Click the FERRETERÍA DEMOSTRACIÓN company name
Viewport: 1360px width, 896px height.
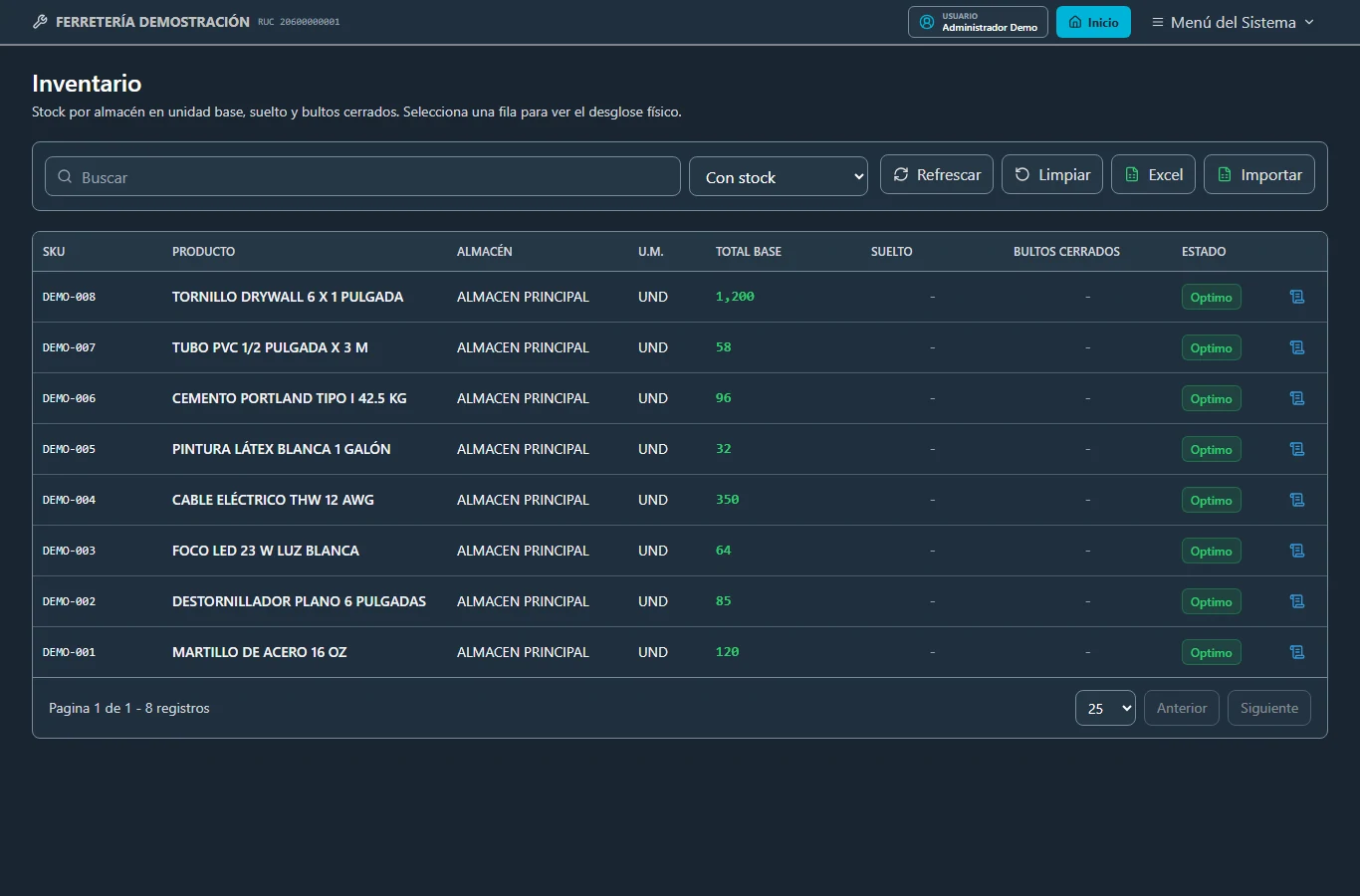pyautogui.click(x=152, y=22)
